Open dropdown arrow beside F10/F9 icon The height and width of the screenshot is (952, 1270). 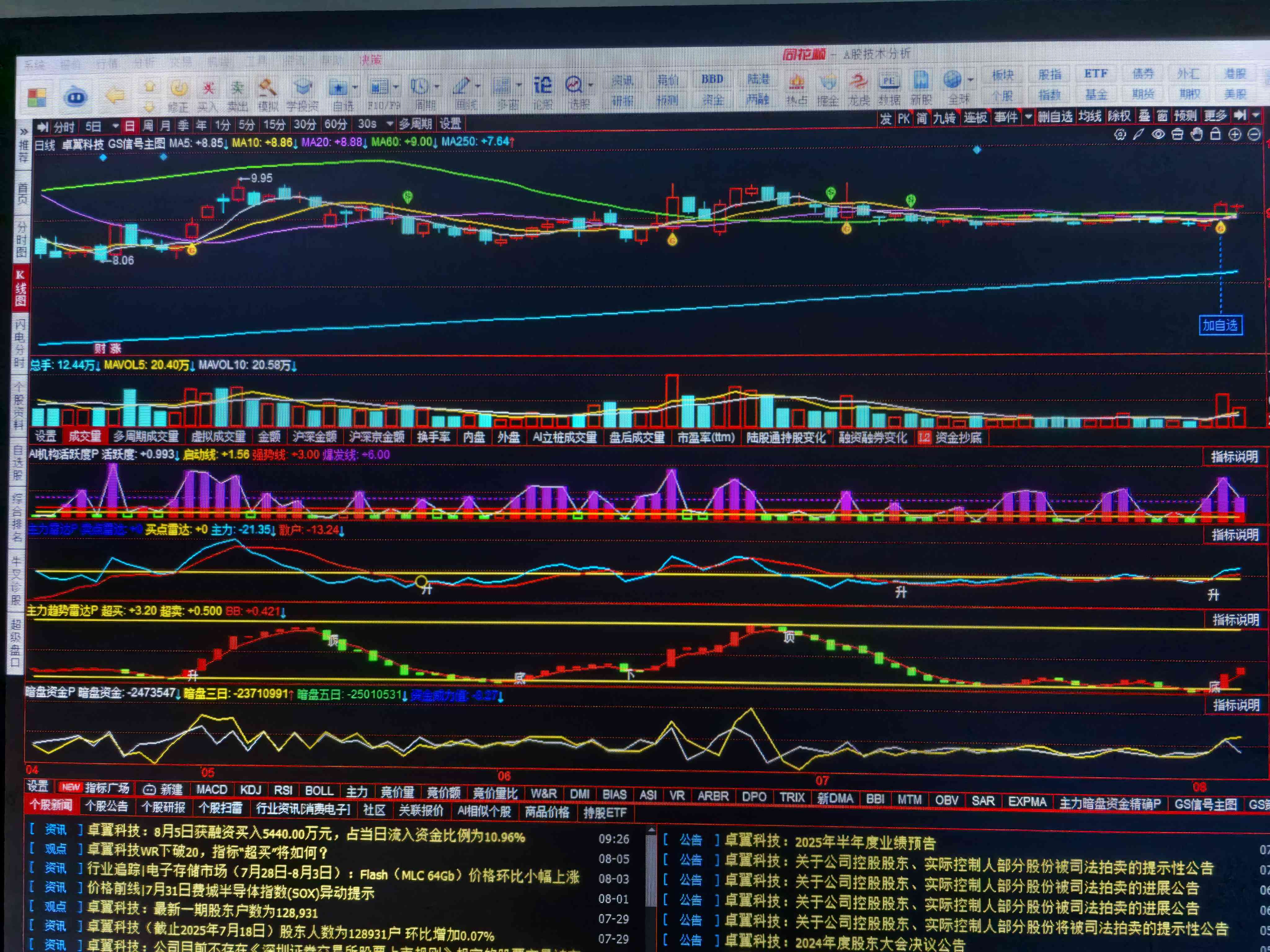(396, 87)
